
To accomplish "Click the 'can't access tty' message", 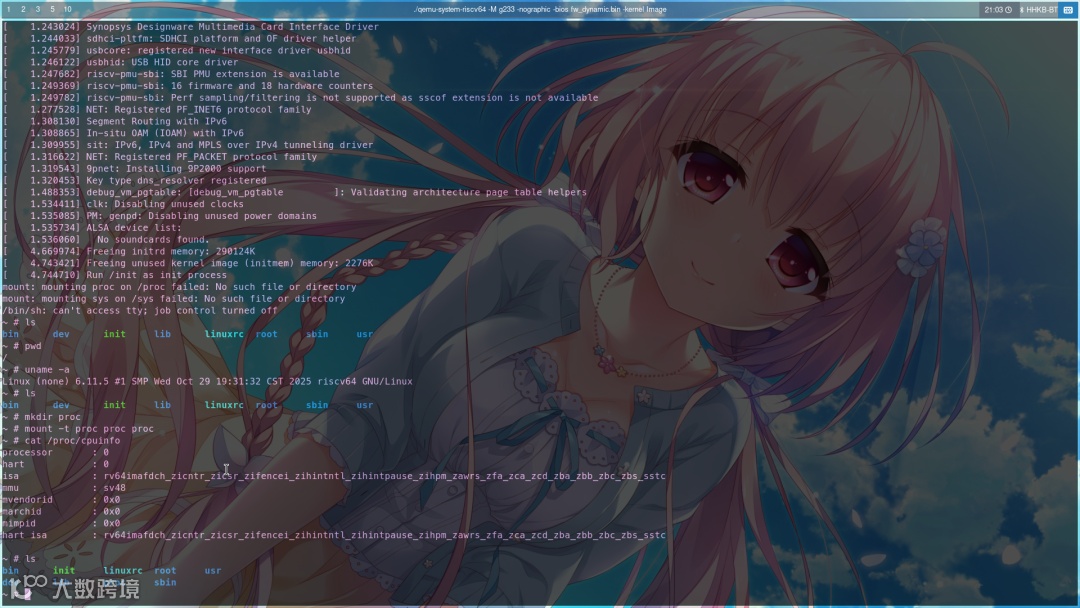I will pos(140,311).
